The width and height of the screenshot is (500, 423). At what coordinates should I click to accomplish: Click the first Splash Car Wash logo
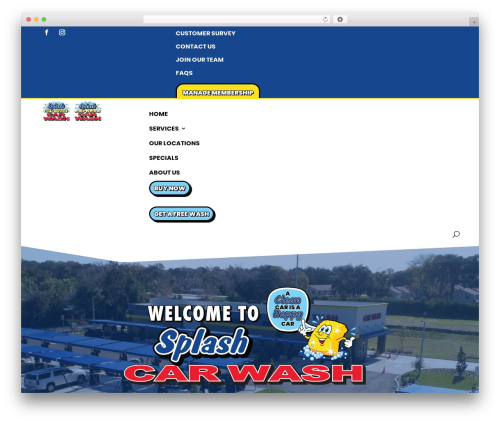coord(56,111)
